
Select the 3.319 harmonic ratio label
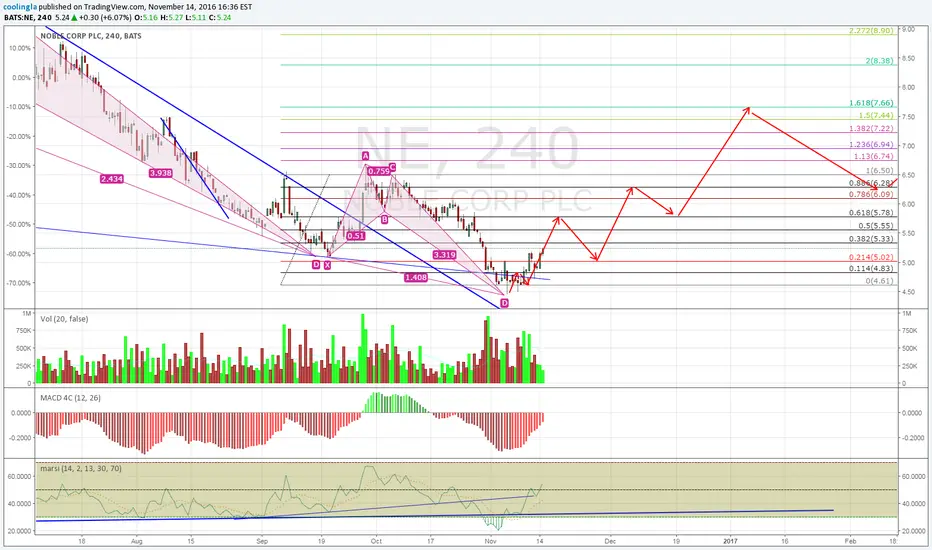[445, 254]
